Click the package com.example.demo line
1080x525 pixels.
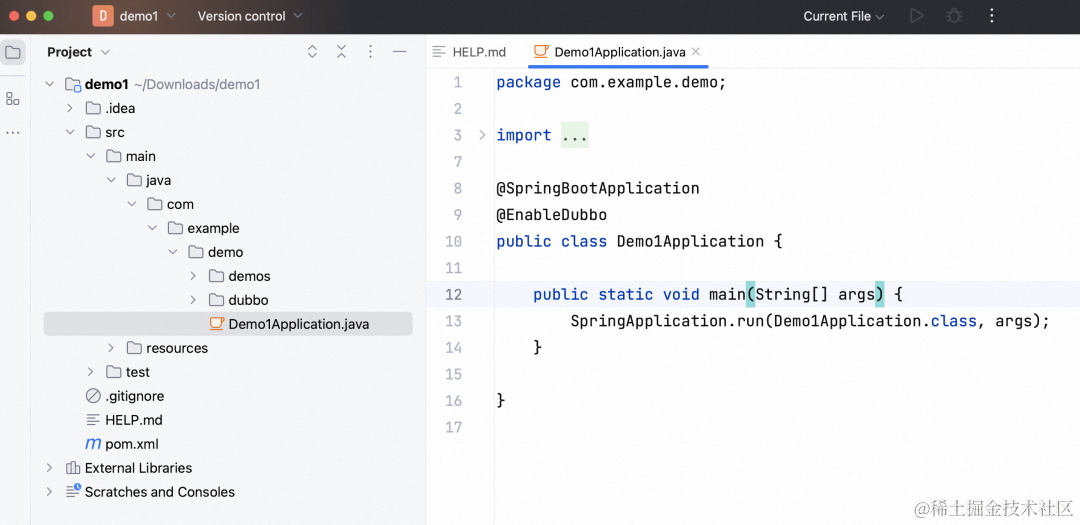click(612, 83)
